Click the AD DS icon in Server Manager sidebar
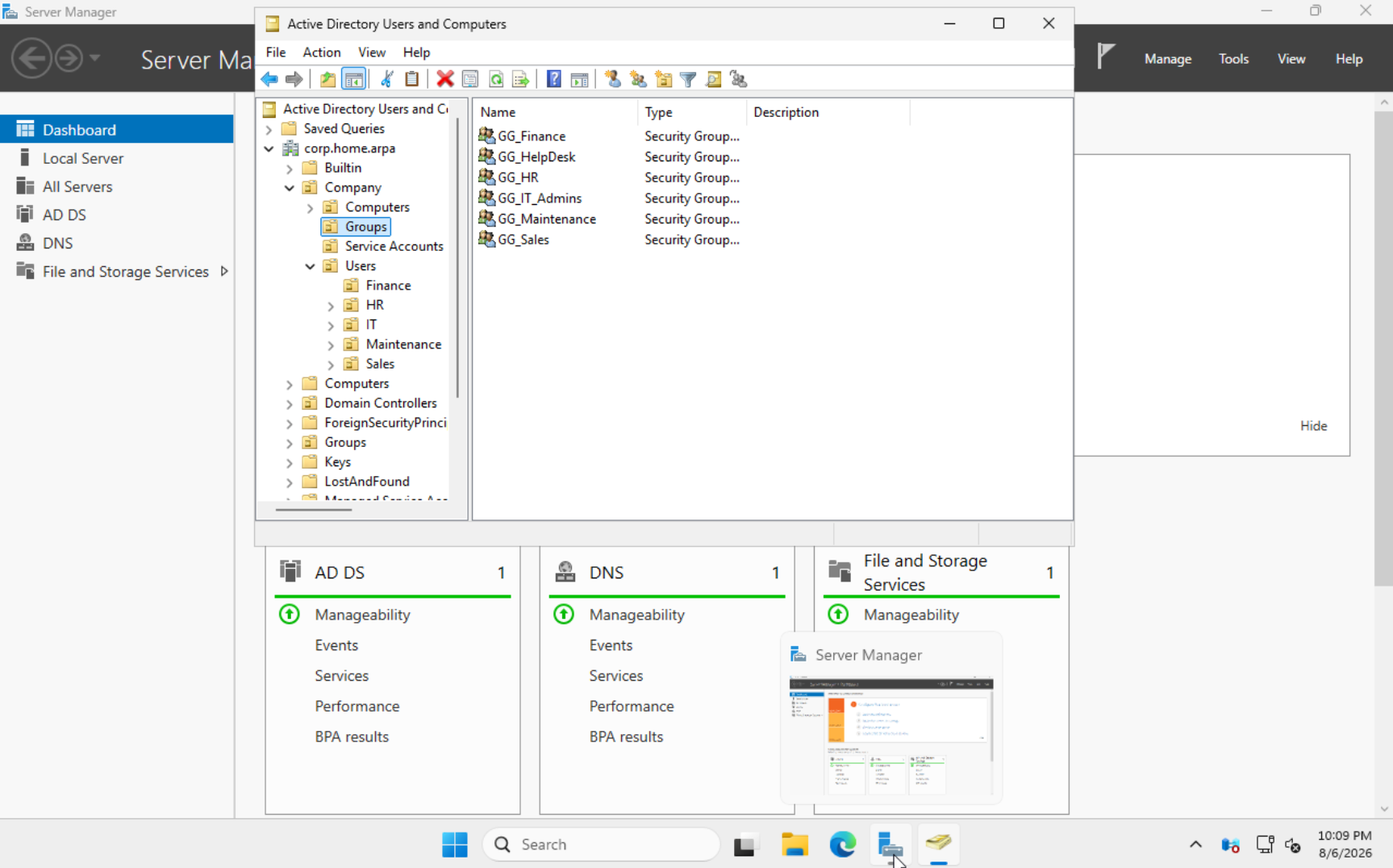This screenshot has width=1393, height=868. [x=25, y=215]
